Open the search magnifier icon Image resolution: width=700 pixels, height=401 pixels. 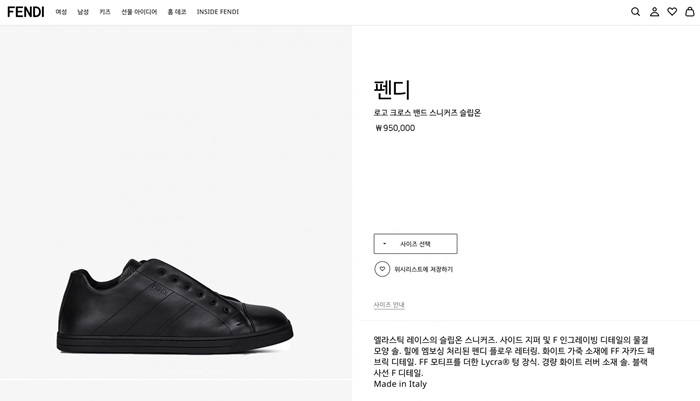click(635, 12)
